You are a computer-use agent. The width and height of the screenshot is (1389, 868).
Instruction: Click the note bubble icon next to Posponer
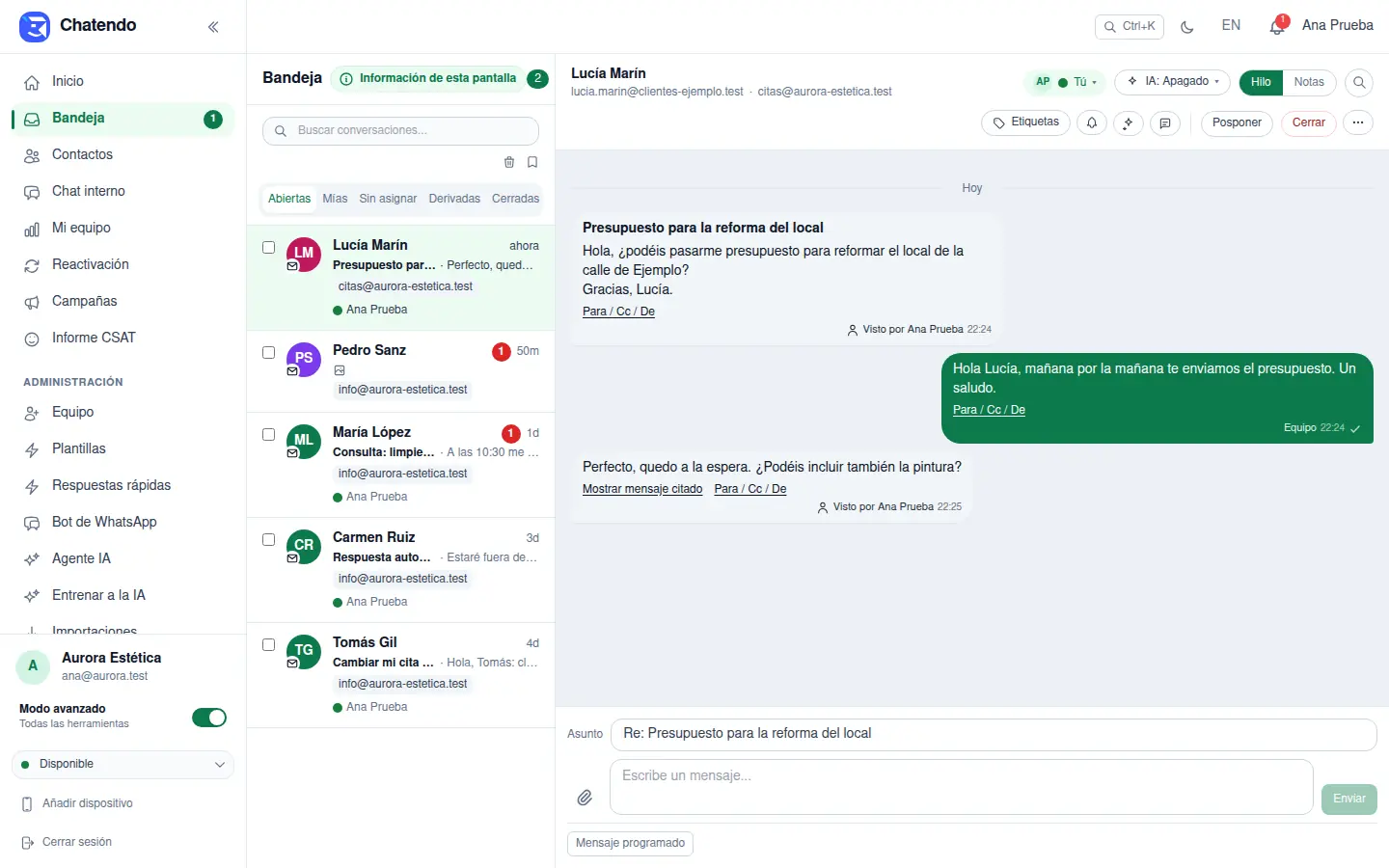click(x=1165, y=122)
